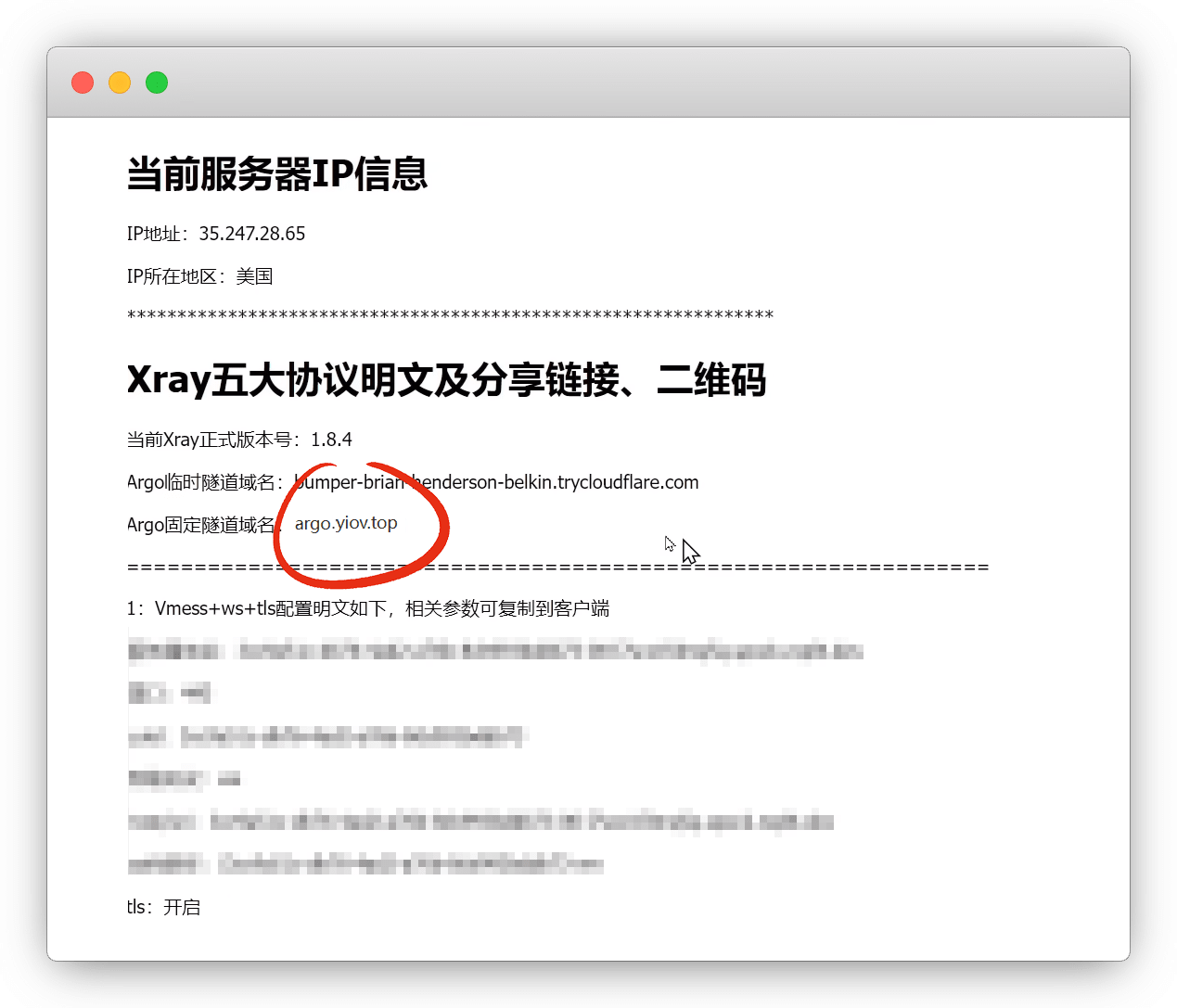
Task: Click the region value 美国
Action: coord(254,276)
